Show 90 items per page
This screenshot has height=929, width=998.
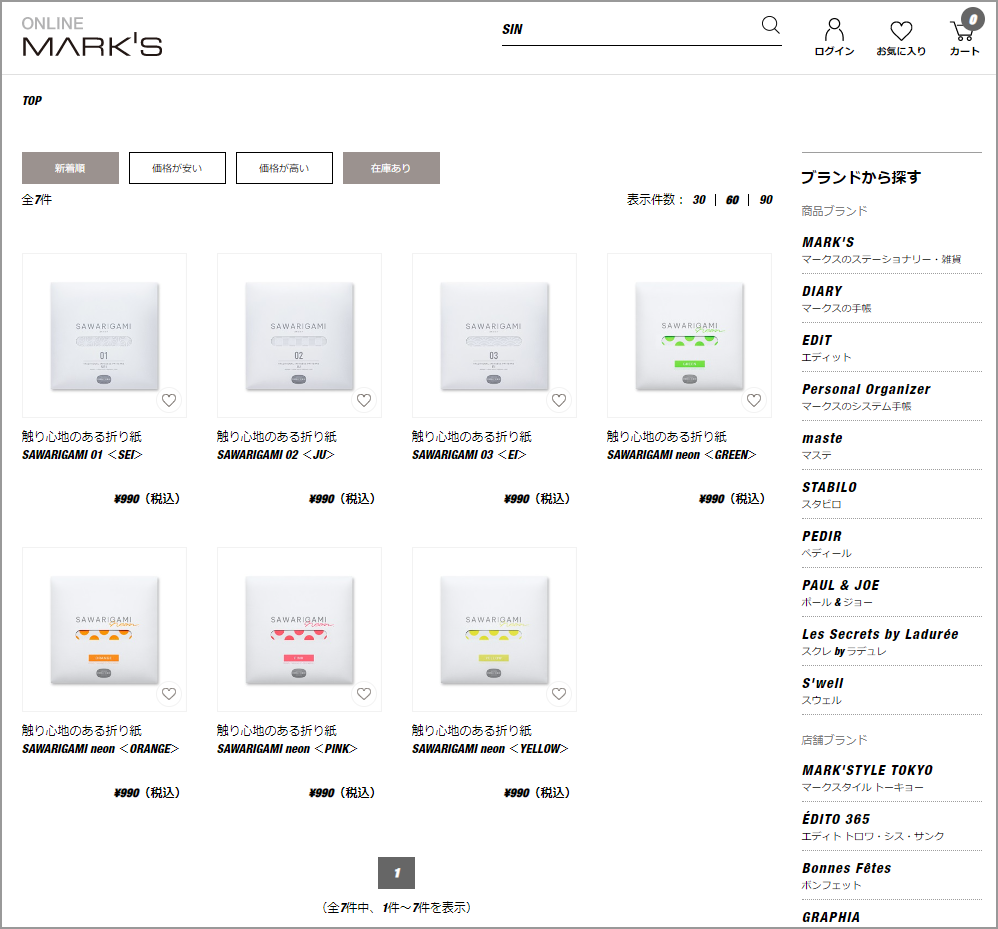click(x=766, y=200)
